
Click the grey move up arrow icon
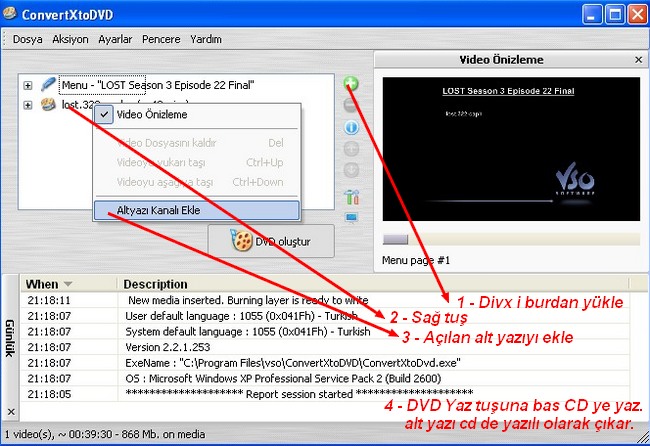(351, 149)
